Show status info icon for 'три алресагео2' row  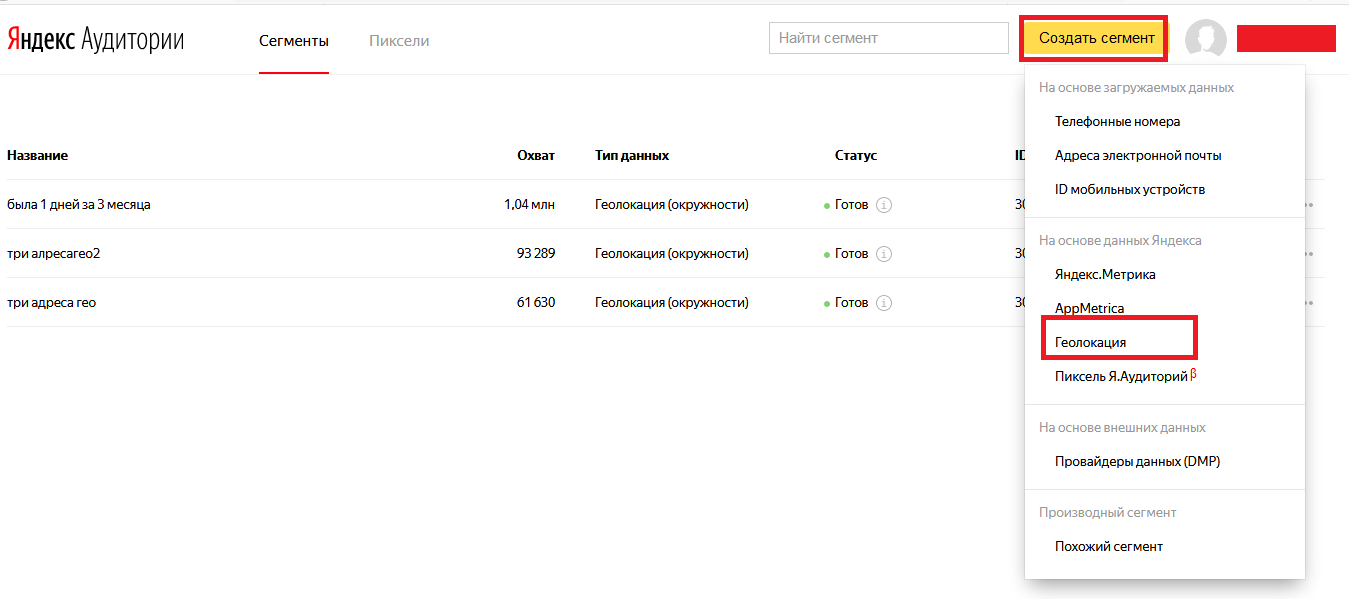884,254
